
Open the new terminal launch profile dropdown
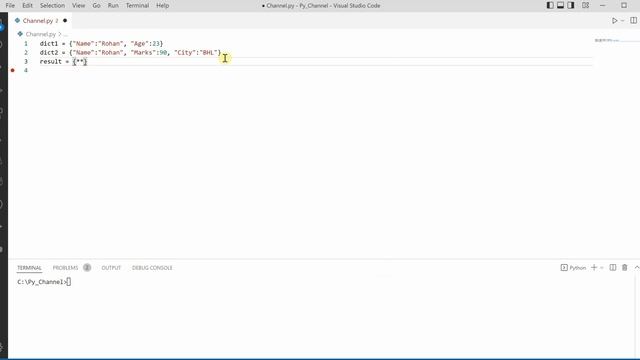[602, 268]
